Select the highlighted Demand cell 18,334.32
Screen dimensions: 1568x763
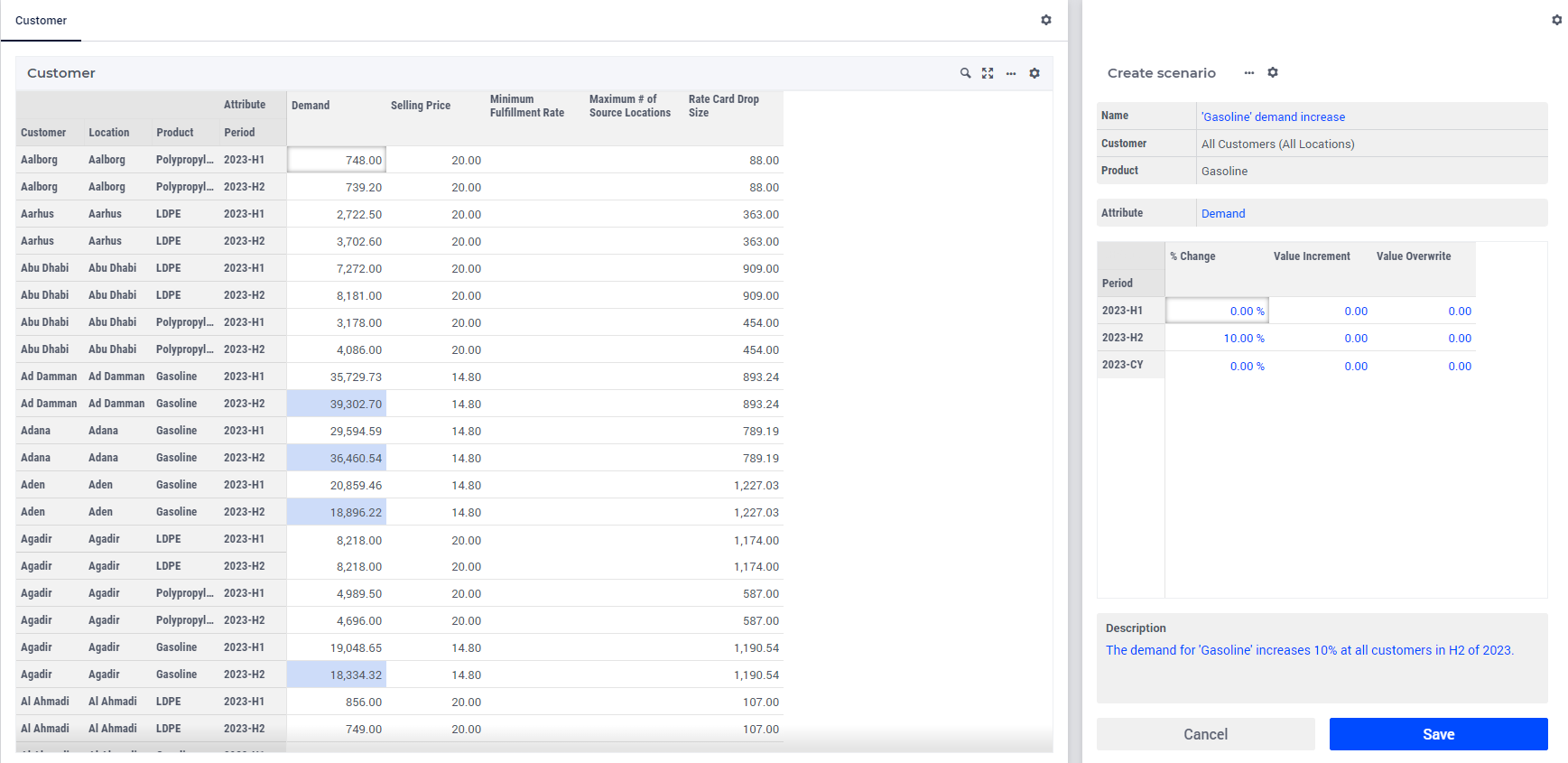337,675
